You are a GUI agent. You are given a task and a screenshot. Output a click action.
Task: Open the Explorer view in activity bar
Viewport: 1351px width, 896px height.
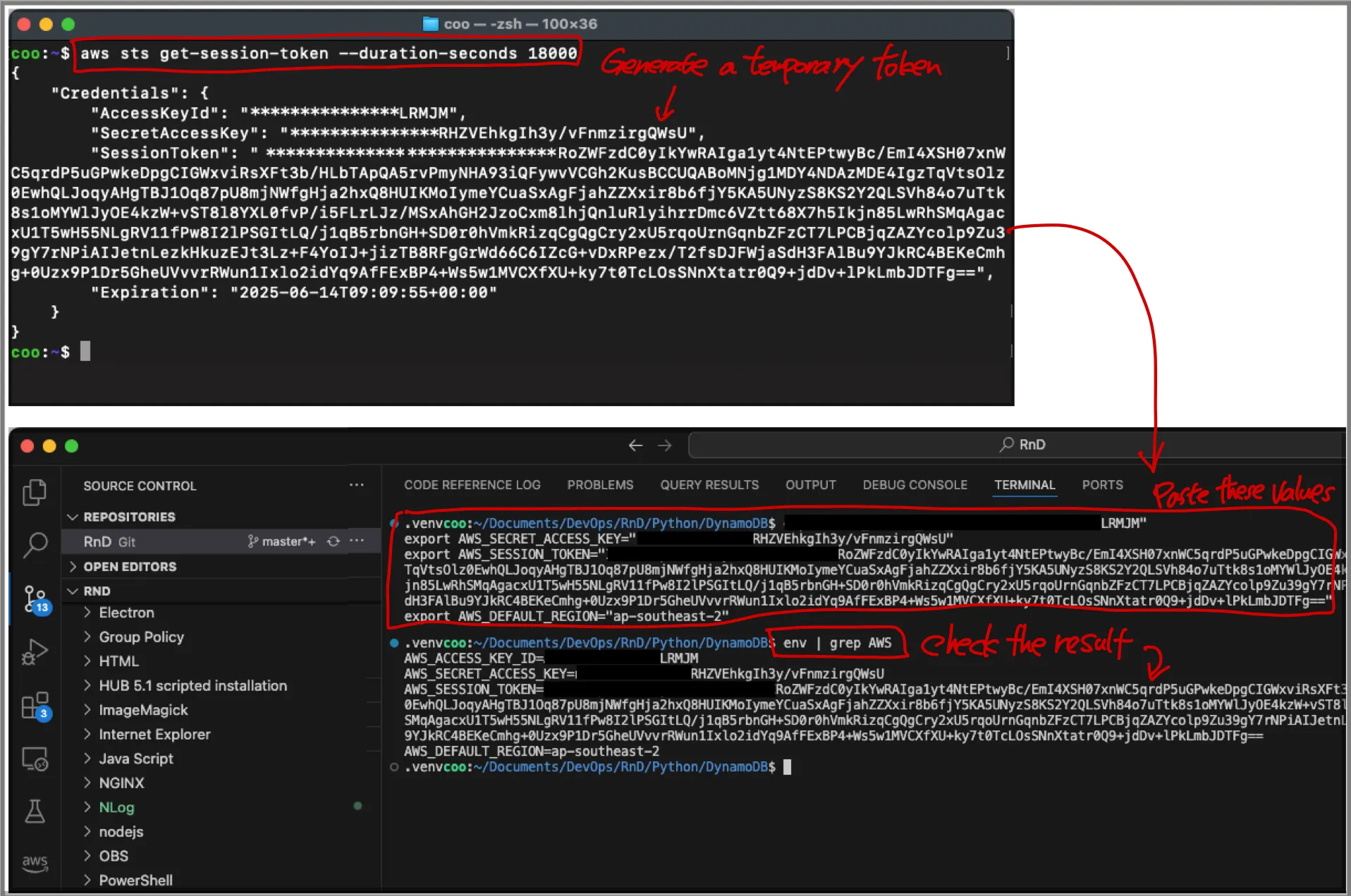35,492
